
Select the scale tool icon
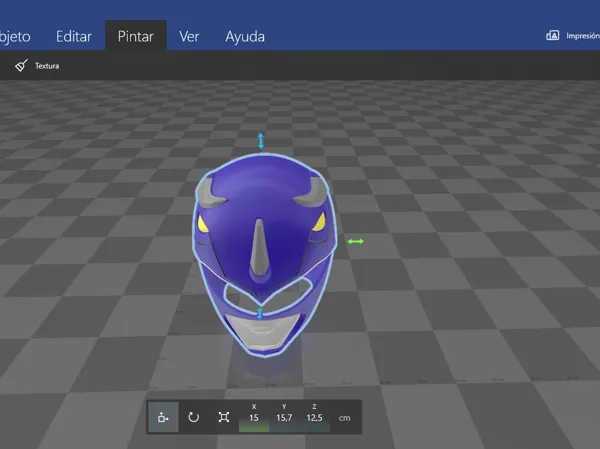point(223,417)
